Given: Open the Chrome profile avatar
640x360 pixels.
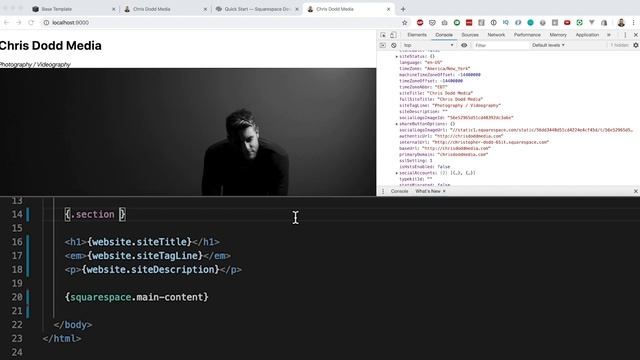Looking at the screenshot, I should point(621,23).
